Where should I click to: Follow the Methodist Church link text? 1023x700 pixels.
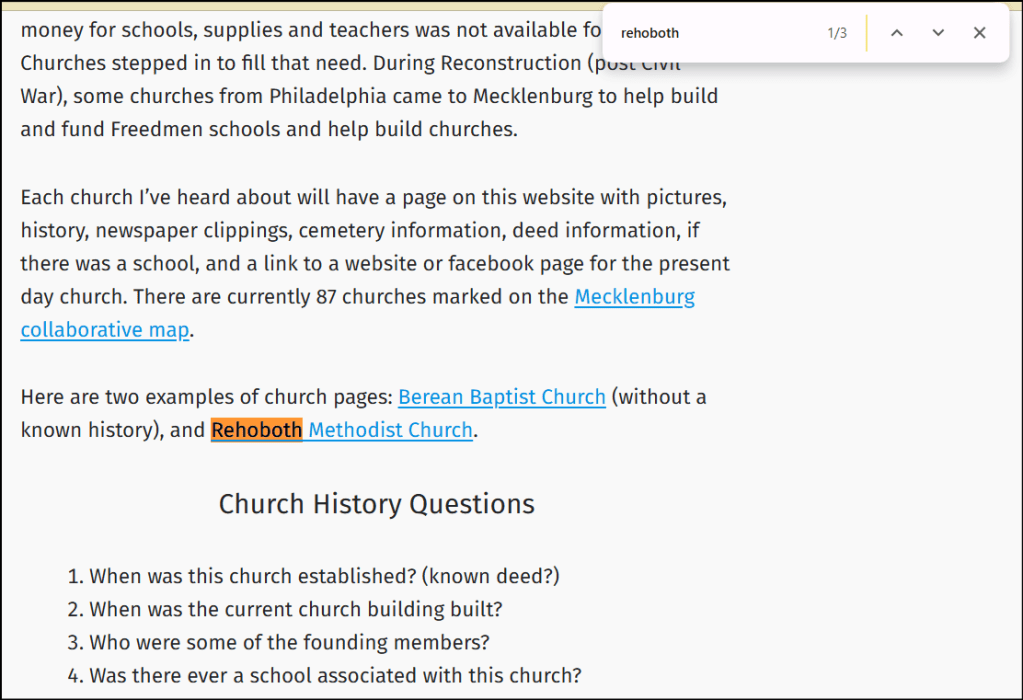click(x=390, y=430)
